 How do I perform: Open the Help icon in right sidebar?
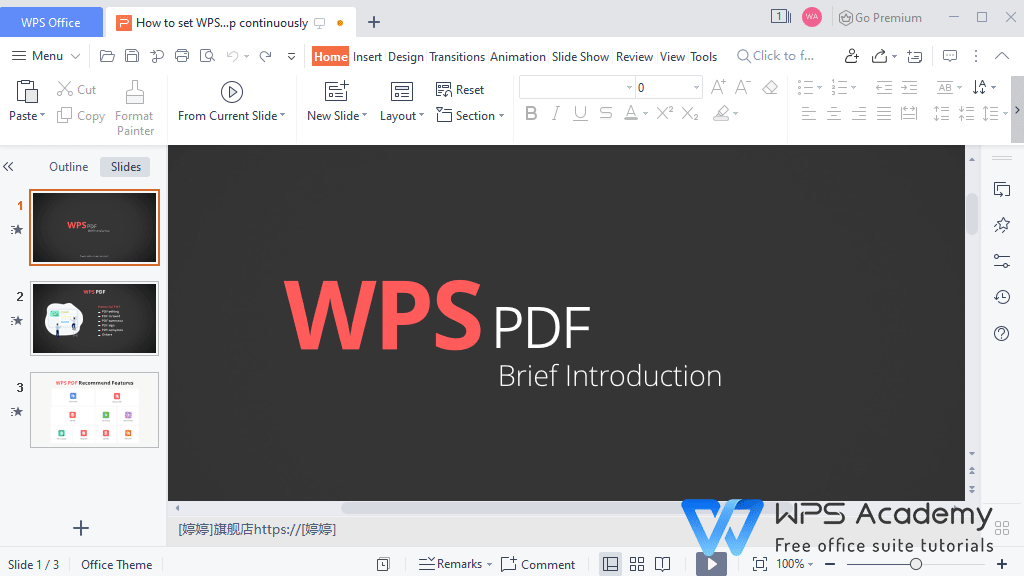pyautogui.click(x=1001, y=334)
